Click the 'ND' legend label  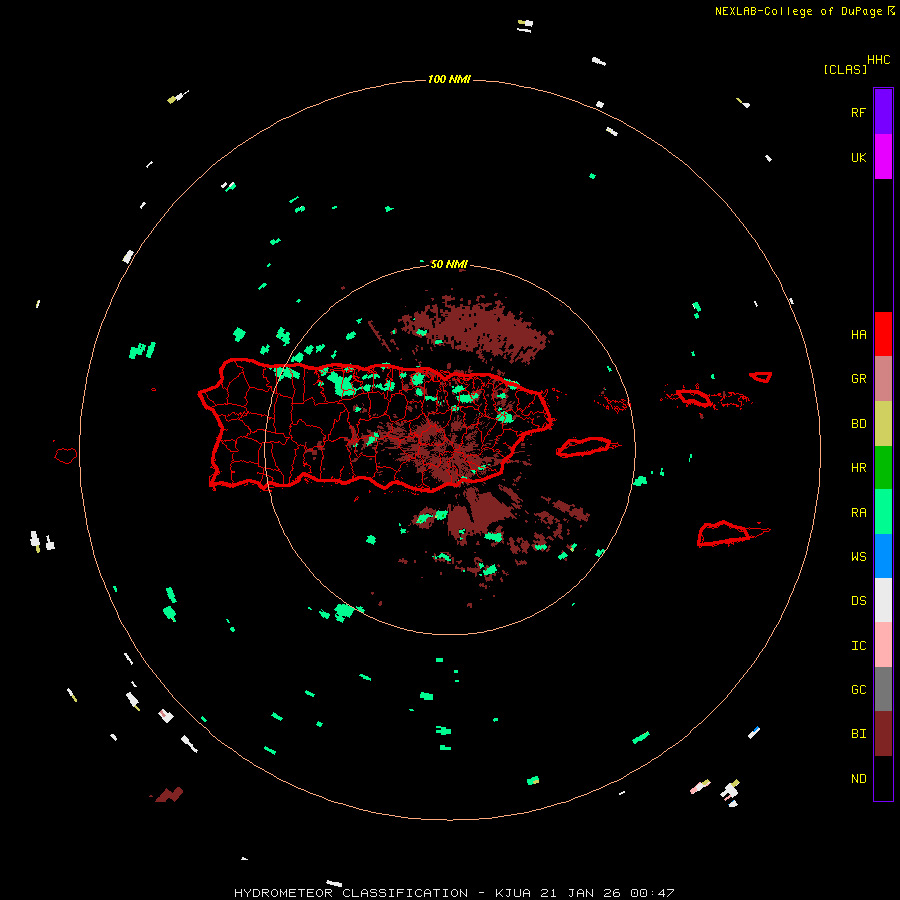[858, 778]
